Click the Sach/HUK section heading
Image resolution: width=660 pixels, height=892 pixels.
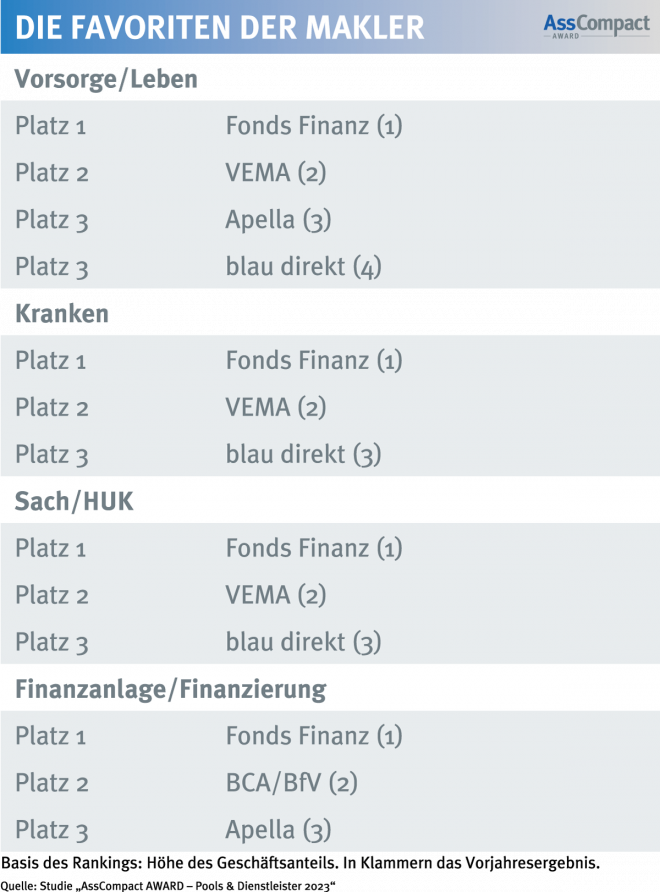coord(74,502)
